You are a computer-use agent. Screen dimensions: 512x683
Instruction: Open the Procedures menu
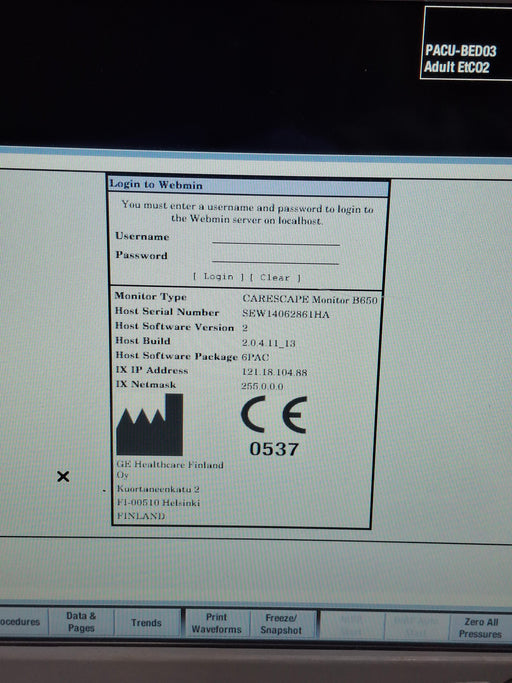23,621
